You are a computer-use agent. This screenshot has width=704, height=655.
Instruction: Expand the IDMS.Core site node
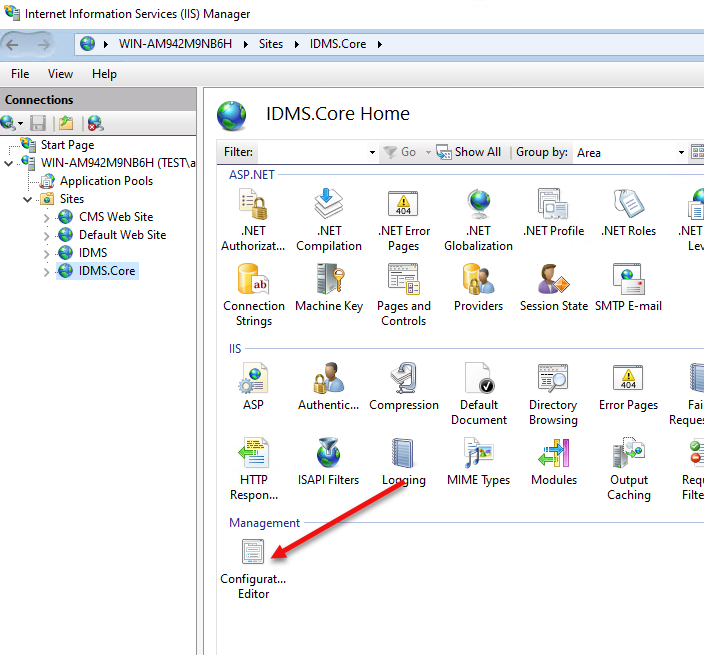pos(46,272)
